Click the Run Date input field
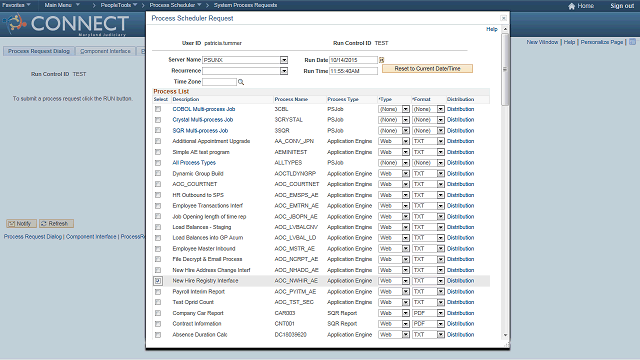The width and height of the screenshot is (640, 360). [353, 60]
